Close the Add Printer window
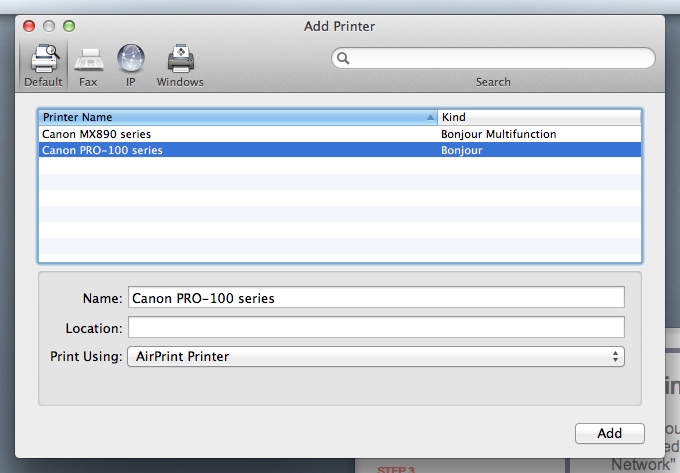This screenshot has height=473, width=680. coord(29,25)
